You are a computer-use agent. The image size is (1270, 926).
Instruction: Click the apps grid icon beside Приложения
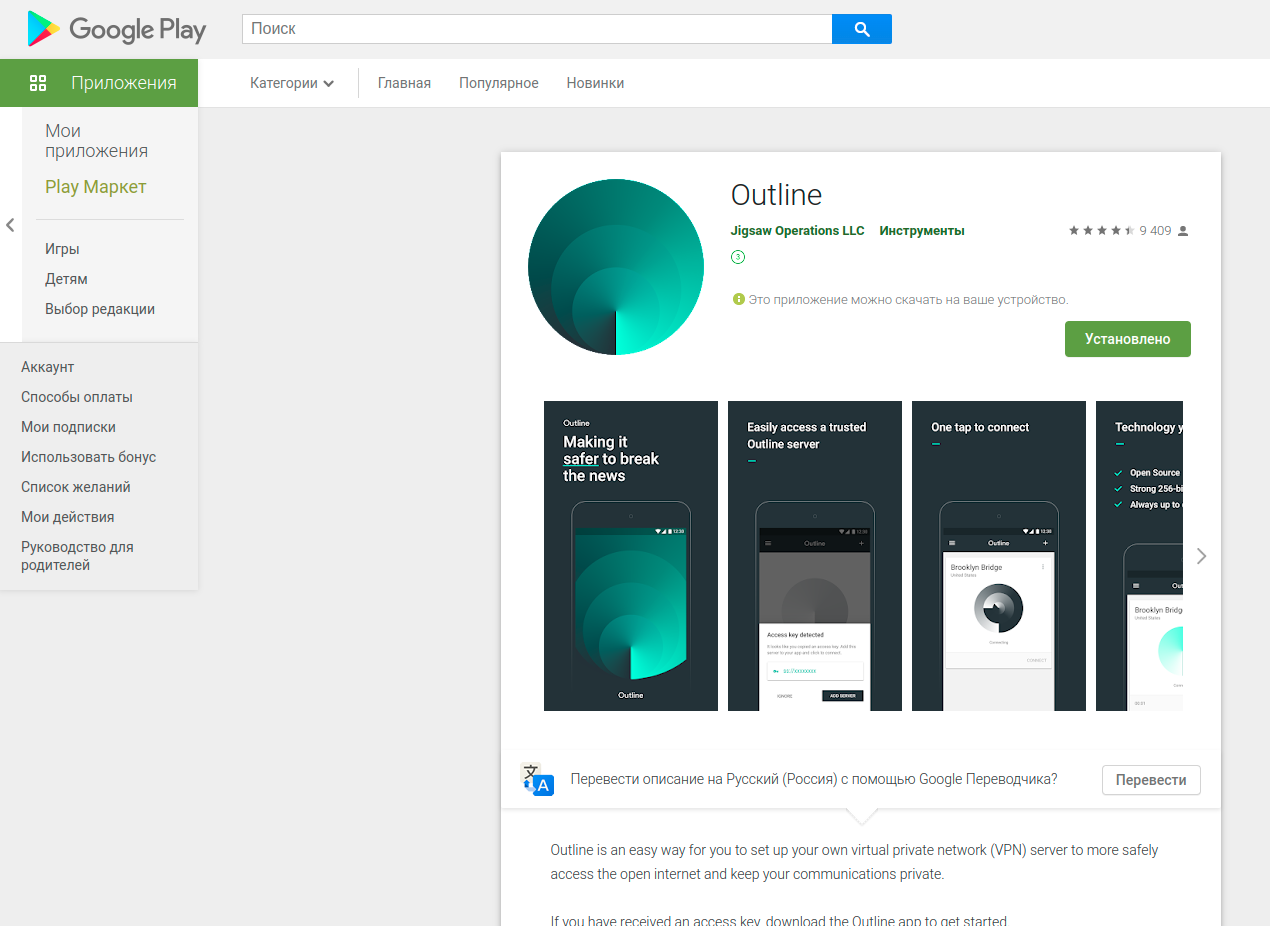point(38,83)
